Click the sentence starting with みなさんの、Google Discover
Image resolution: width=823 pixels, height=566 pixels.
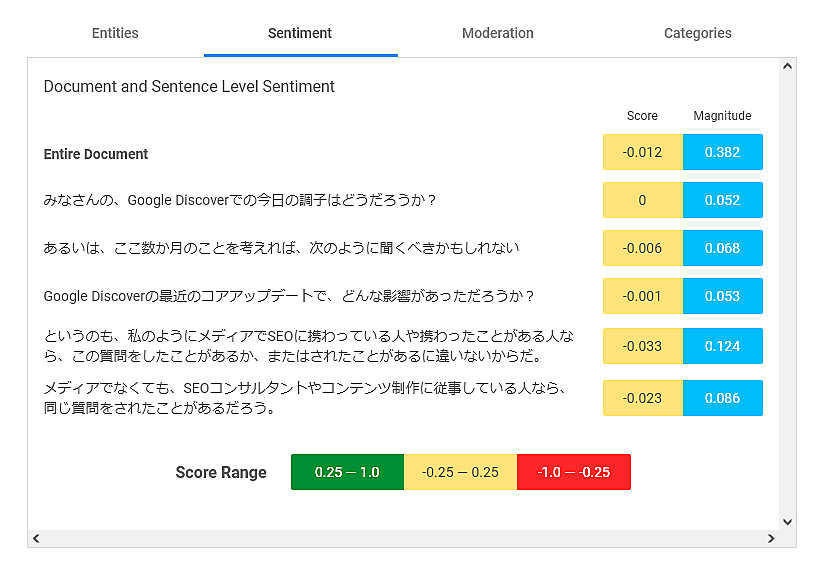[x=240, y=200]
